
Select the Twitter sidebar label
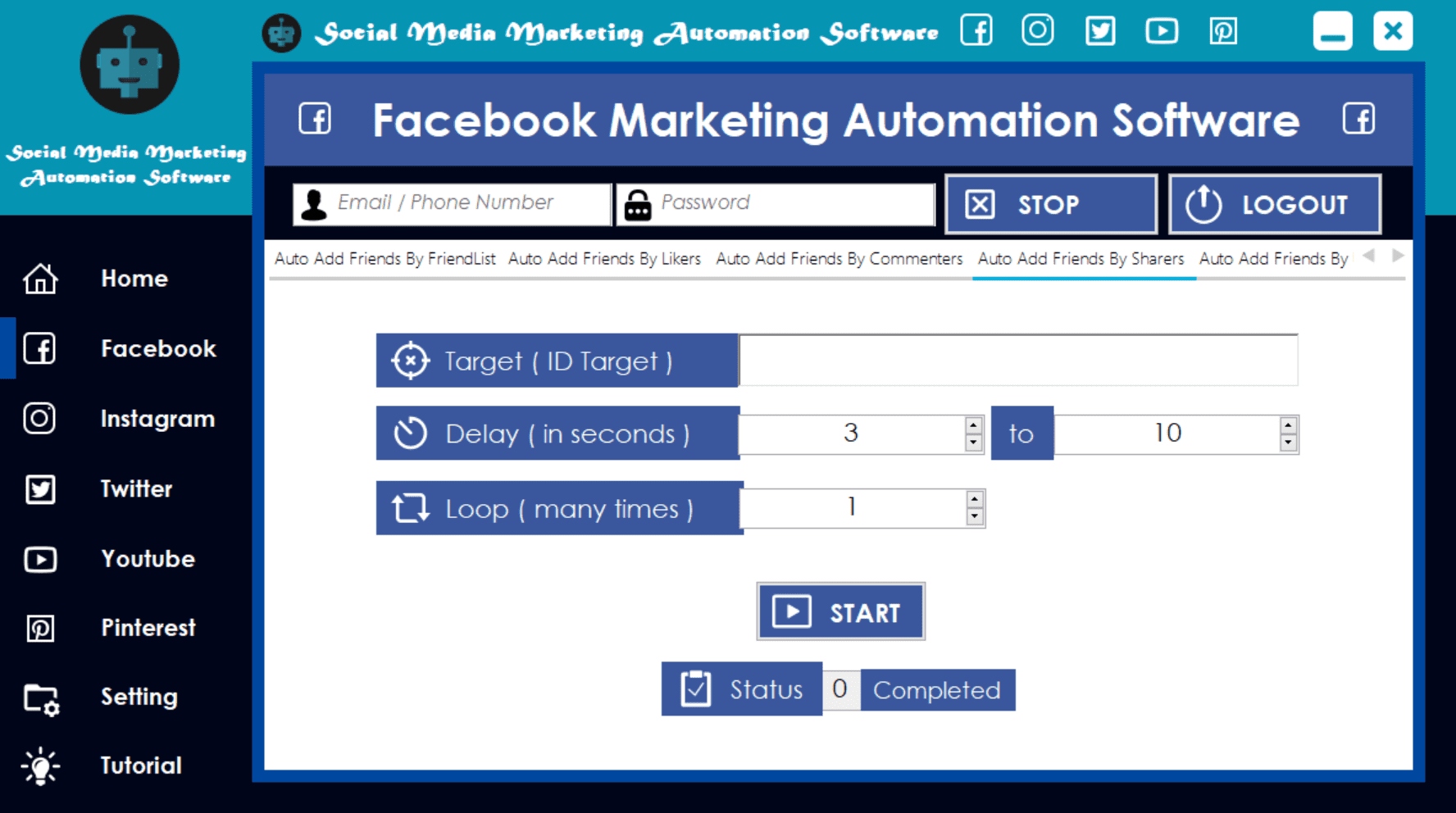(136, 489)
